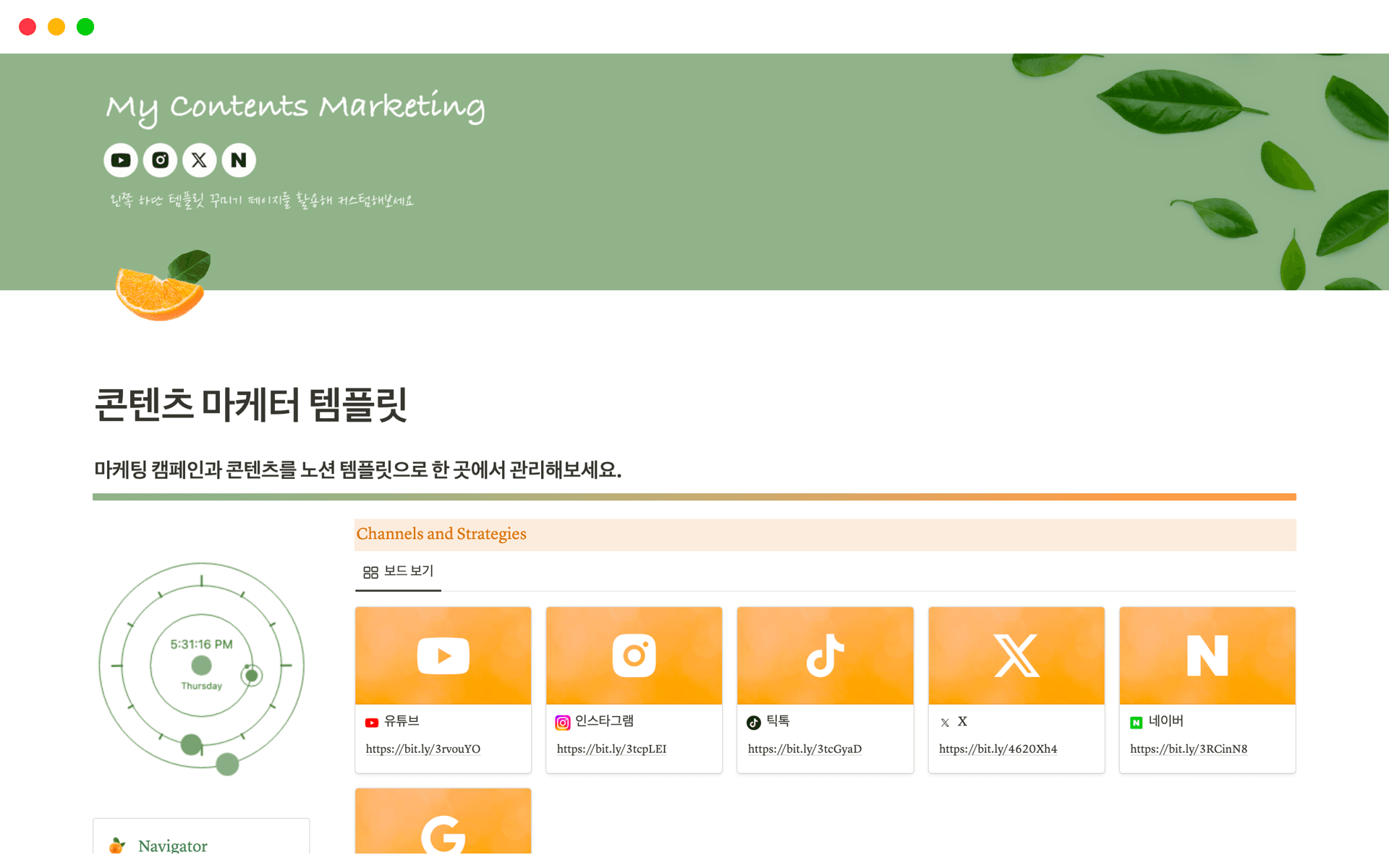Open the YouTube card cover image
This screenshot has width=1389, height=868.
(443, 655)
